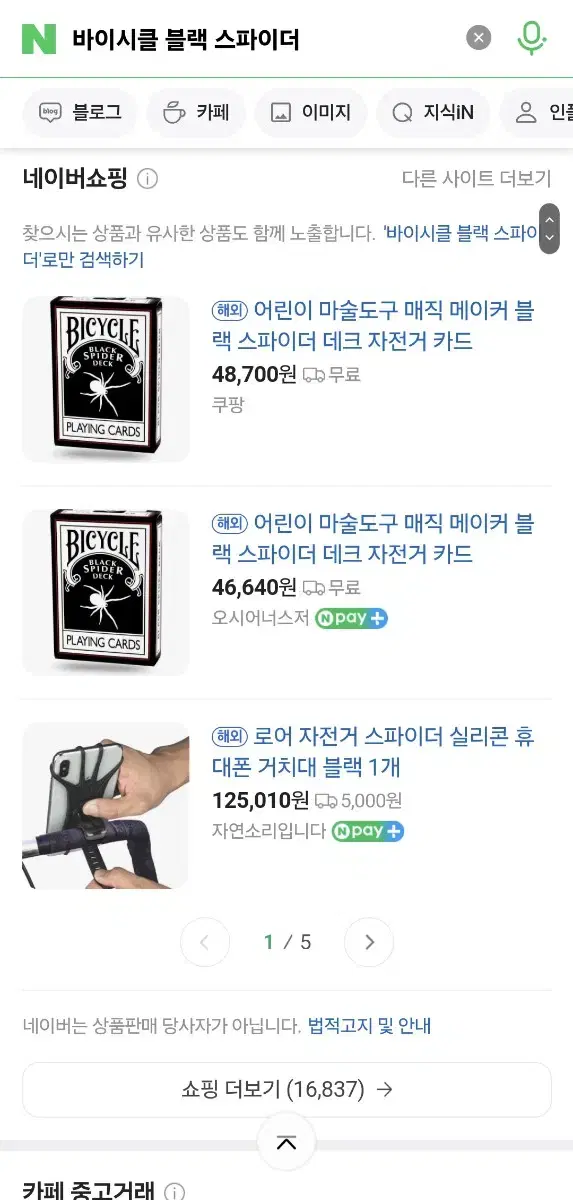
Task: Open the 지식iN tab
Action: coord(433,113)
